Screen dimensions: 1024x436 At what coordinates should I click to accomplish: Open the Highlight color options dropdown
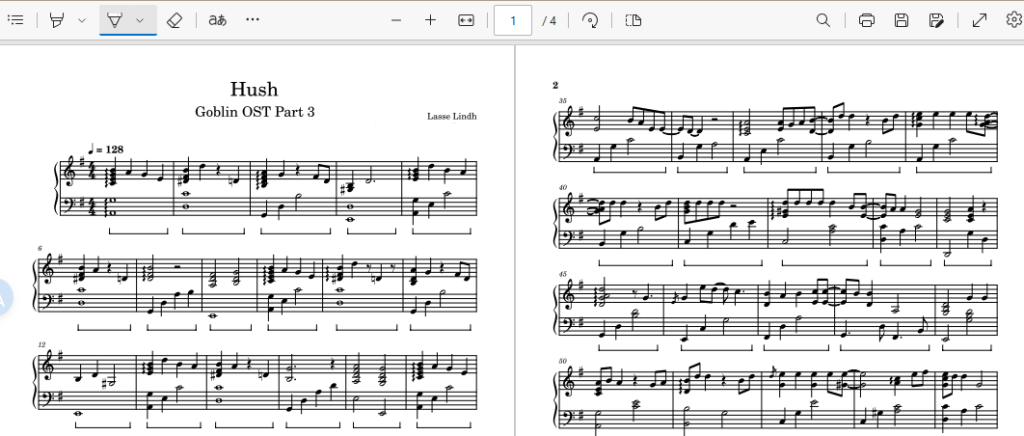pyautogui.click(x=140, y=20)
